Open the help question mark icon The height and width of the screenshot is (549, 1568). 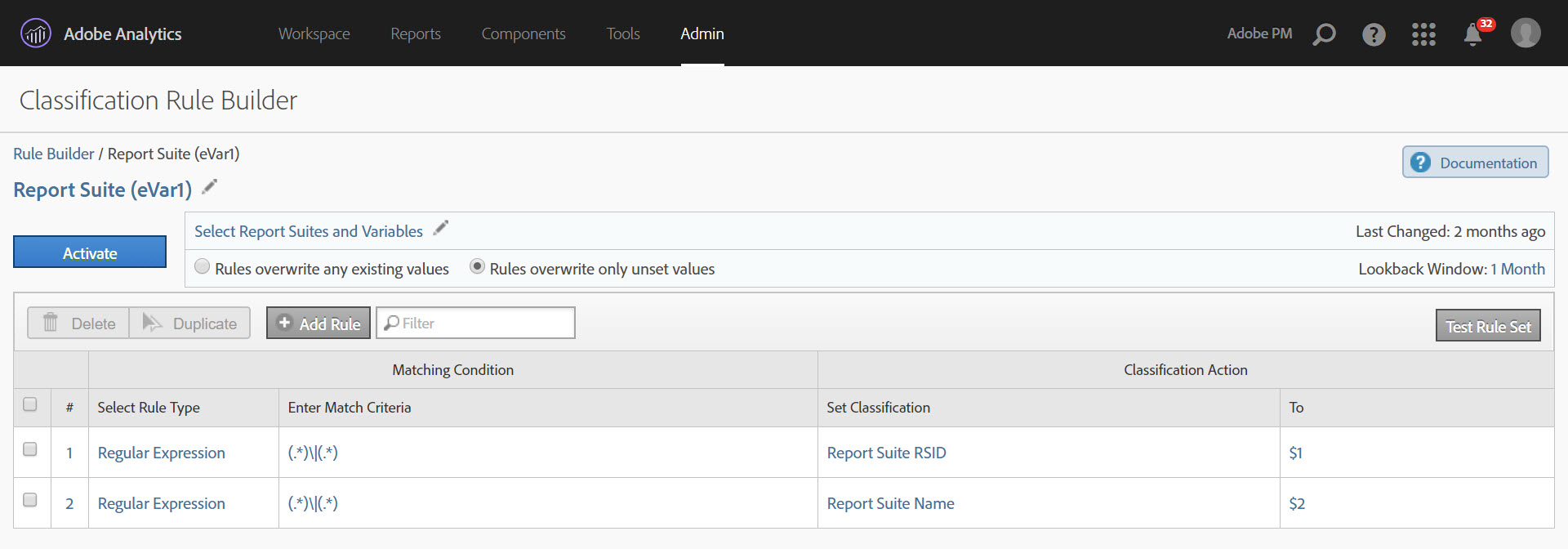click(x=1374, y=34)
